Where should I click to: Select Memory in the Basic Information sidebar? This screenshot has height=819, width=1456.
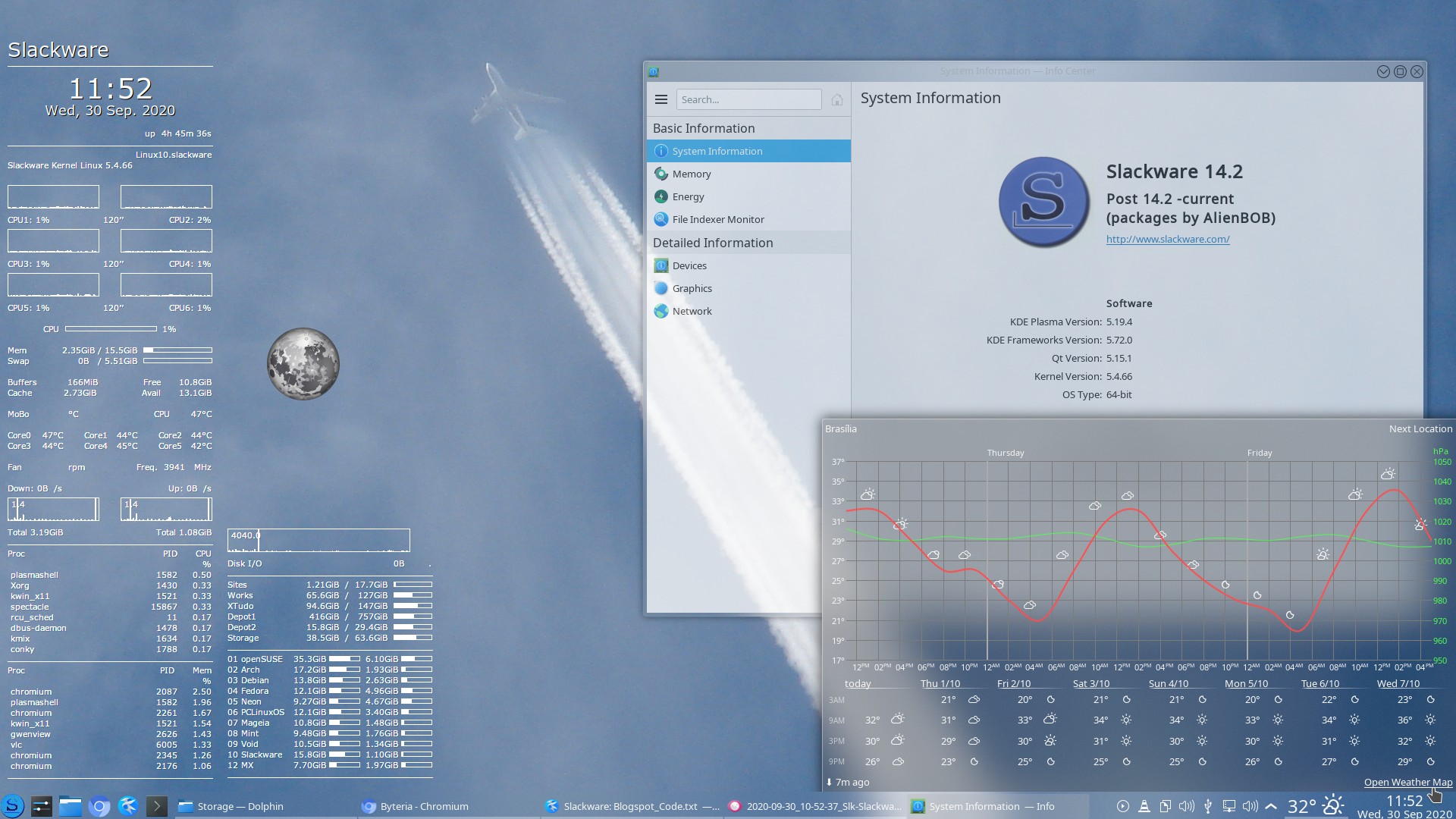pyautogui.click(x=692, y=174)
